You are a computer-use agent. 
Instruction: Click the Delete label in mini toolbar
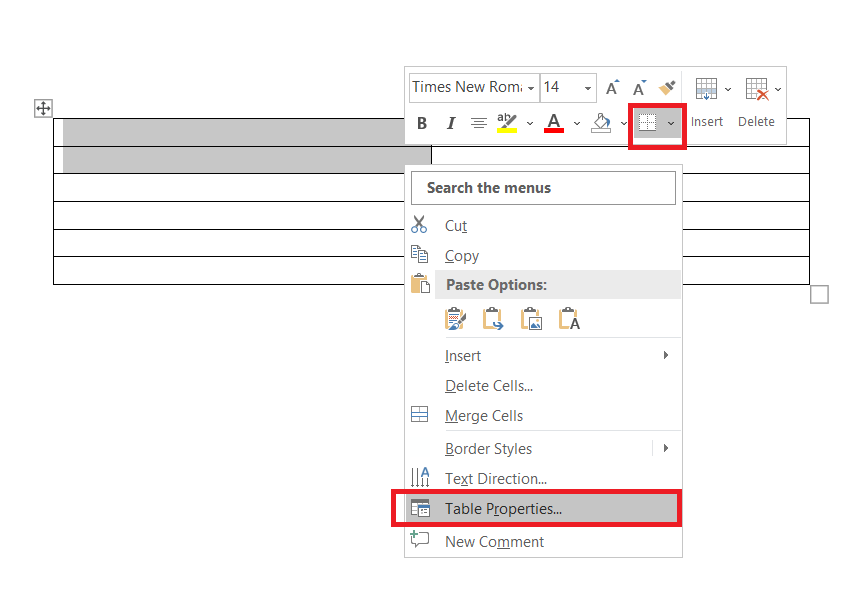pyautogui.click(x=756, y=122)
